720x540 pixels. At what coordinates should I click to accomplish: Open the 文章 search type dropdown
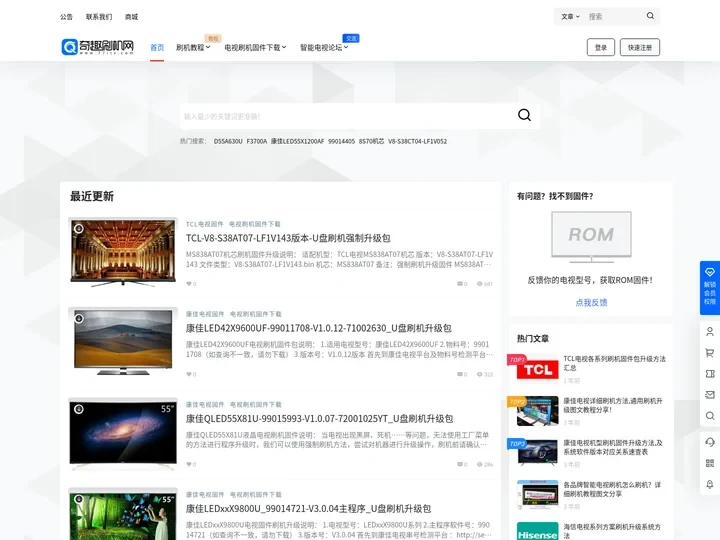click(x=570, y=17)
